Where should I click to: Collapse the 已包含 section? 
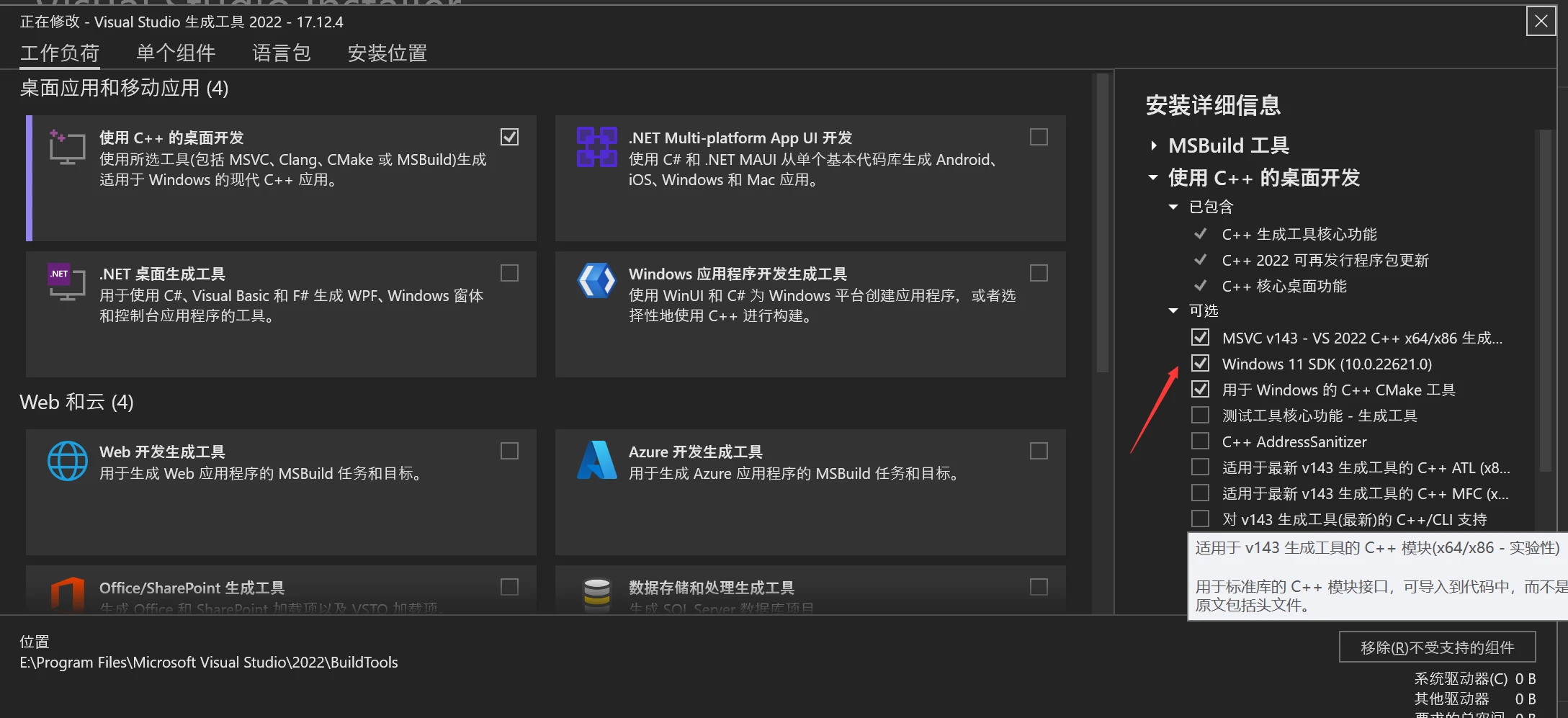pos(1173,207)
